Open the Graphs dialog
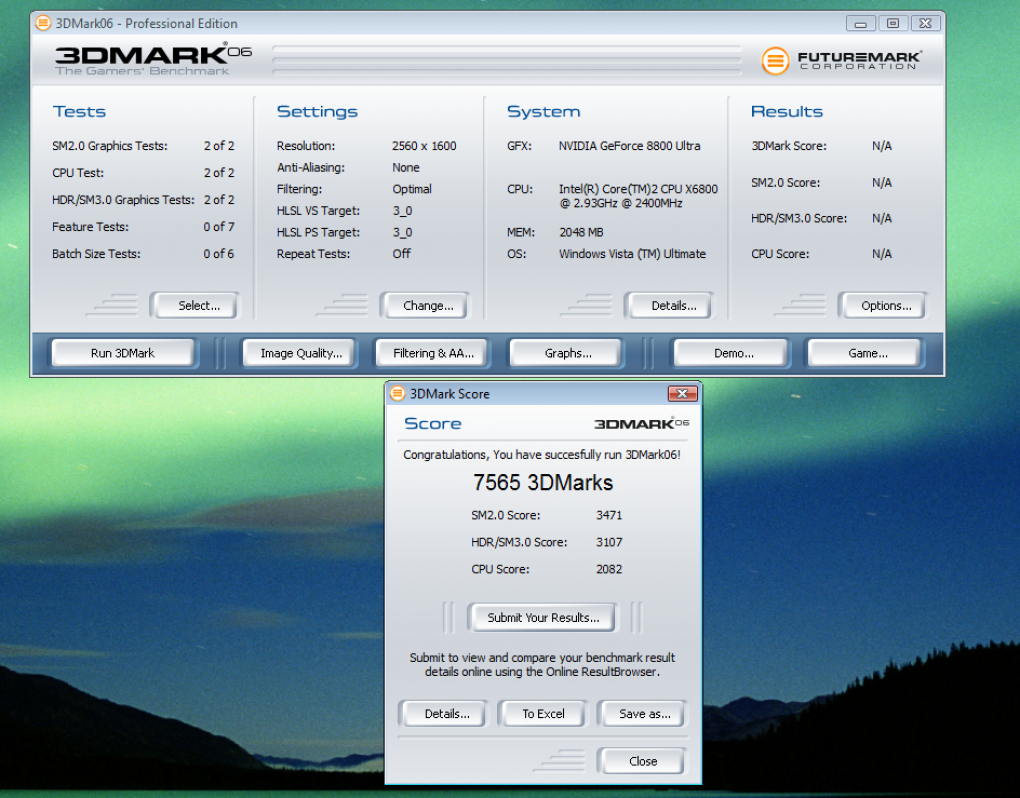 click(x=568, y=353)
